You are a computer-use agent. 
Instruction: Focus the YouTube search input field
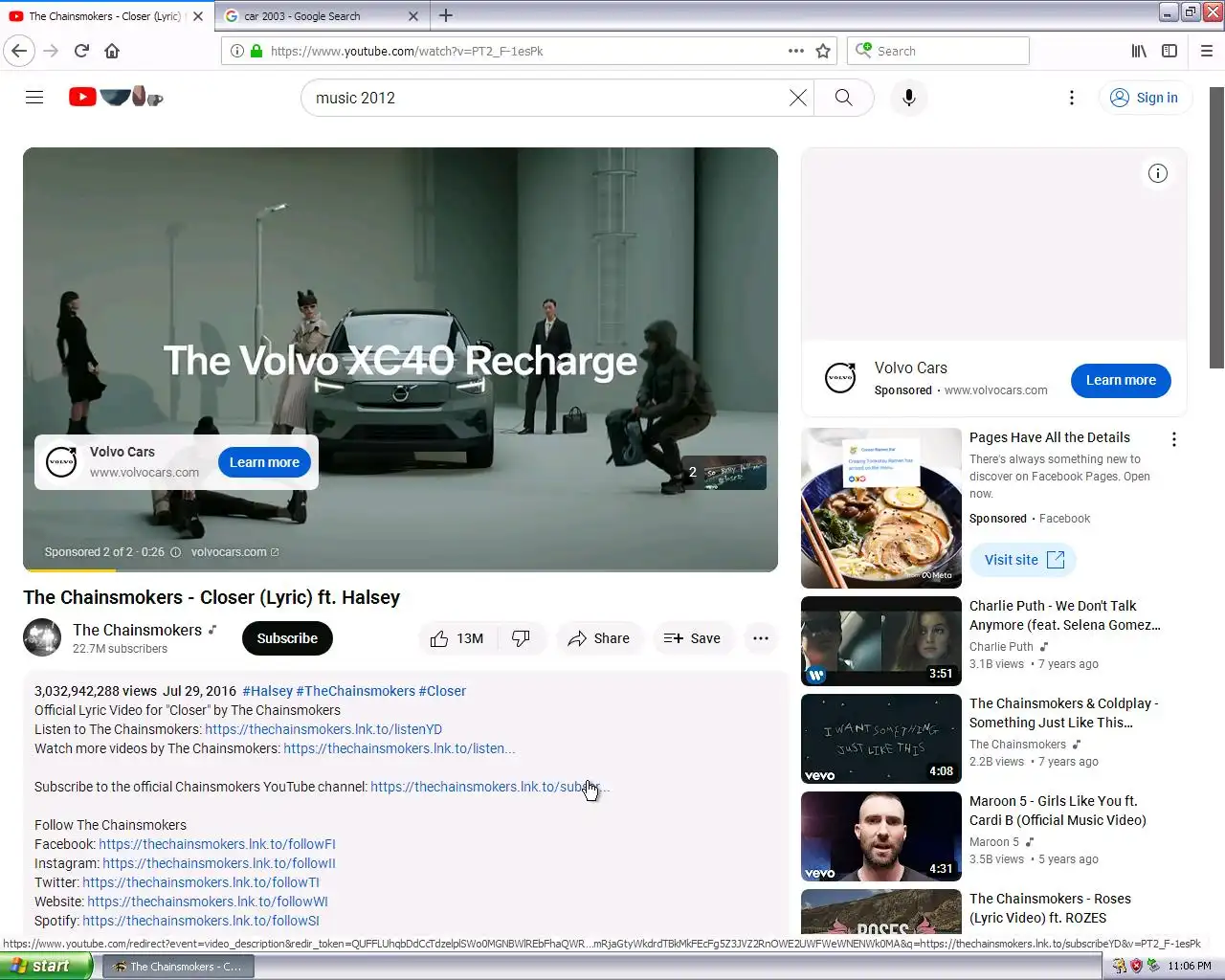(546, 98)
